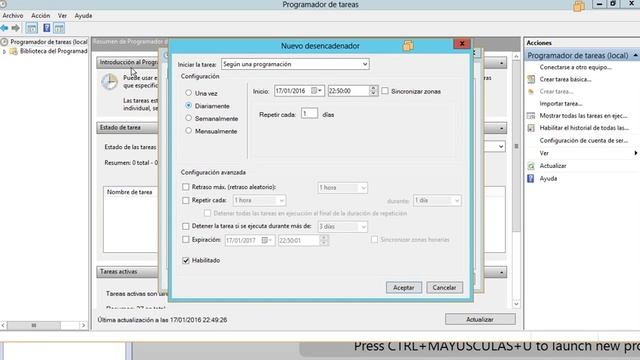640x360 pixels.
Task: Click the Cancelar button
Action: click(x=444, y=288)
